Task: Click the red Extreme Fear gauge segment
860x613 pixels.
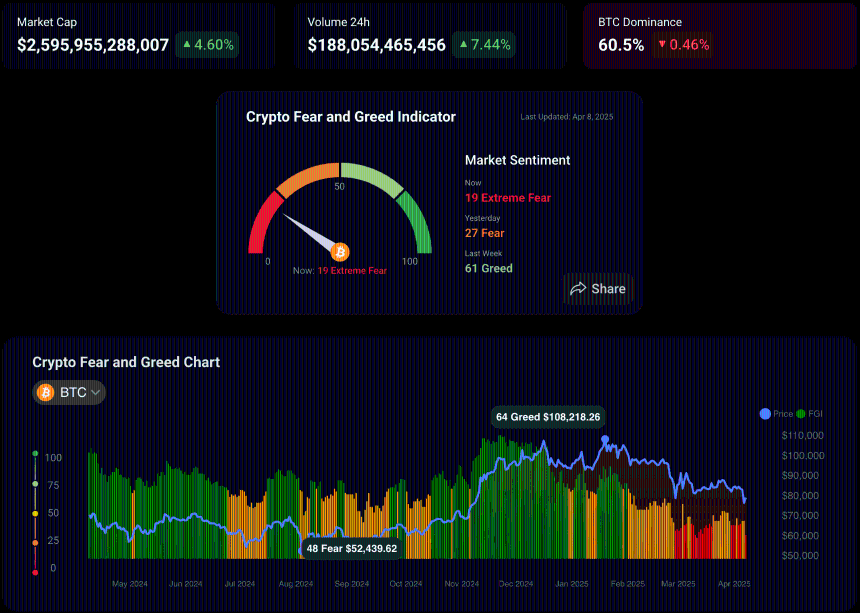Action: pos(264,224)
